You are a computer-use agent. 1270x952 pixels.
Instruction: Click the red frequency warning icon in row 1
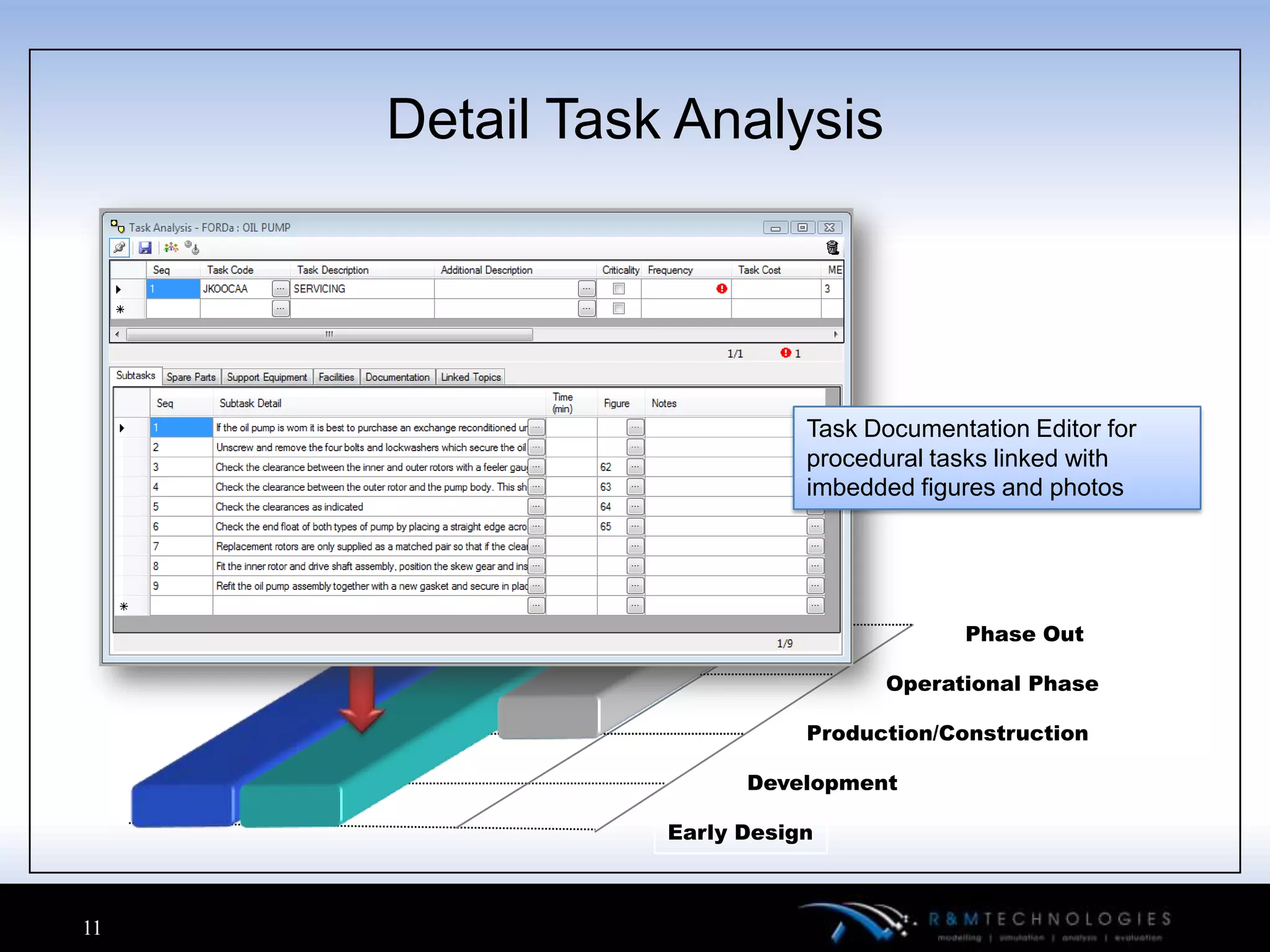click(722, 289)
